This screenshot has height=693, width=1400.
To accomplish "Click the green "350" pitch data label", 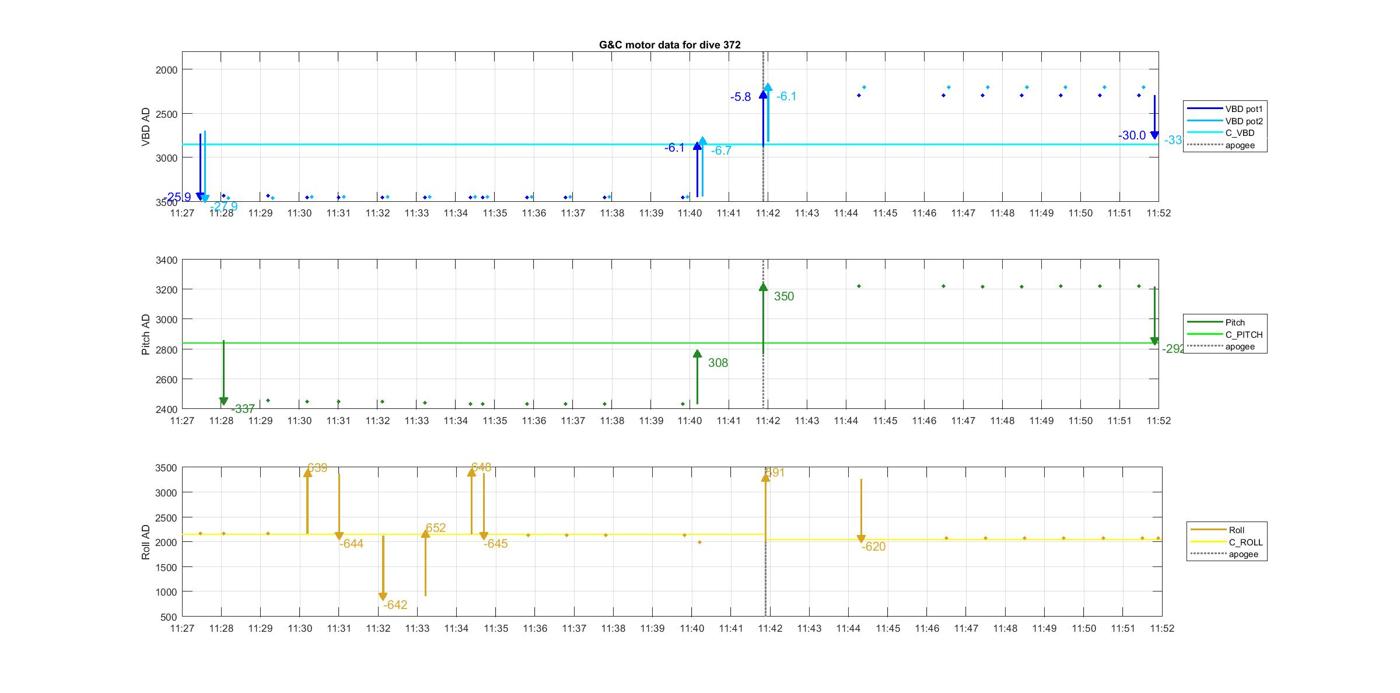I will [784, 296].
